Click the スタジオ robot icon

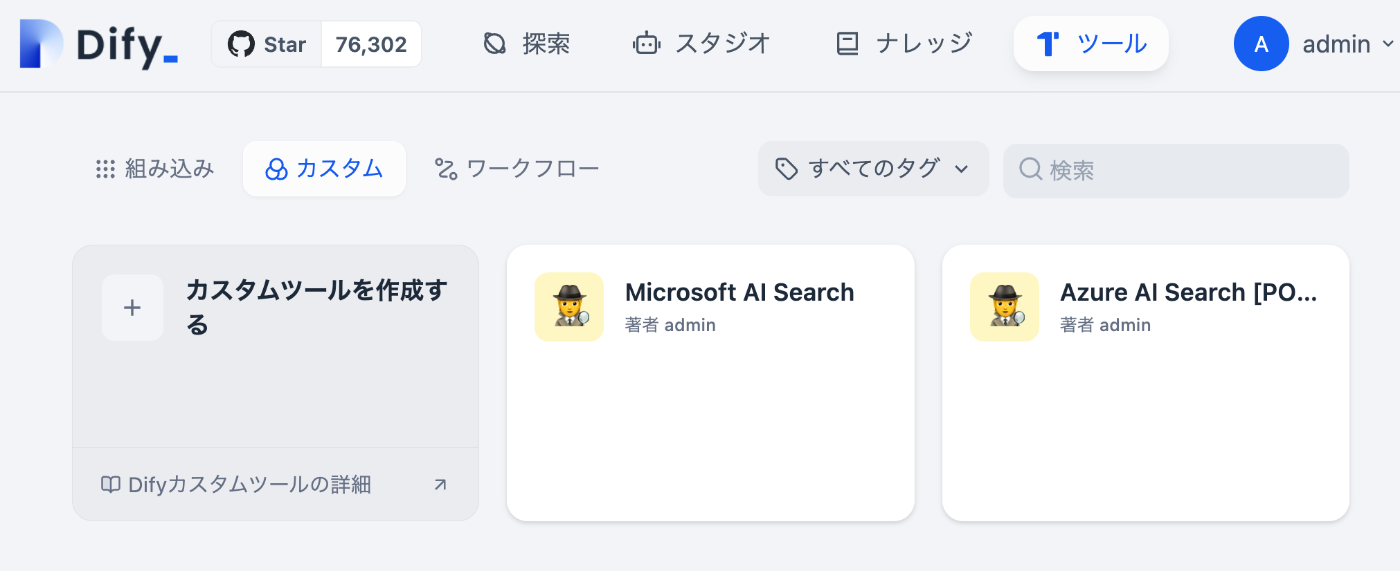click(x=647, y=44)
